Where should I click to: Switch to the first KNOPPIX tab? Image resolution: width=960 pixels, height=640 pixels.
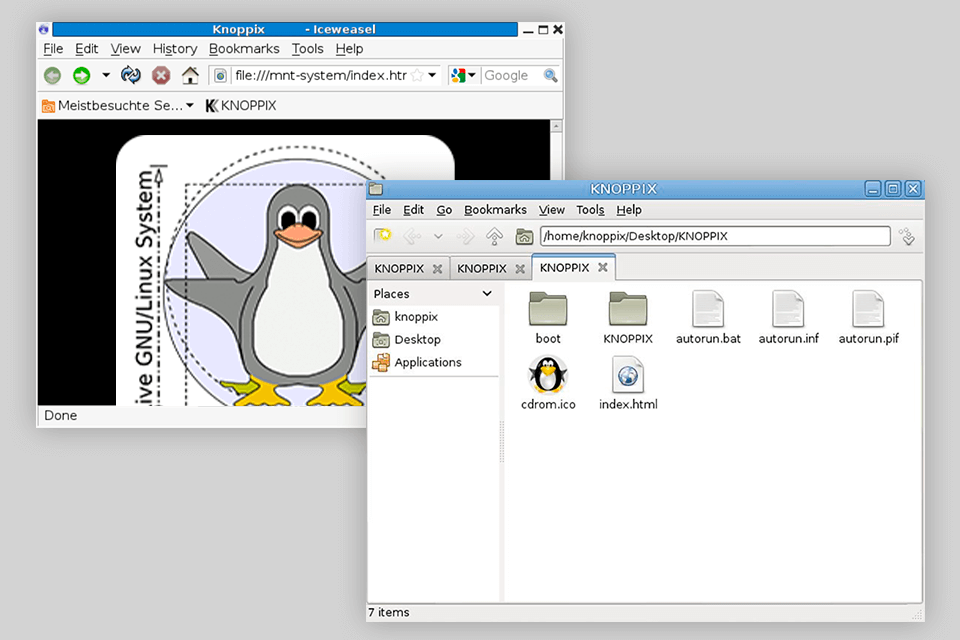click(399, 268)
